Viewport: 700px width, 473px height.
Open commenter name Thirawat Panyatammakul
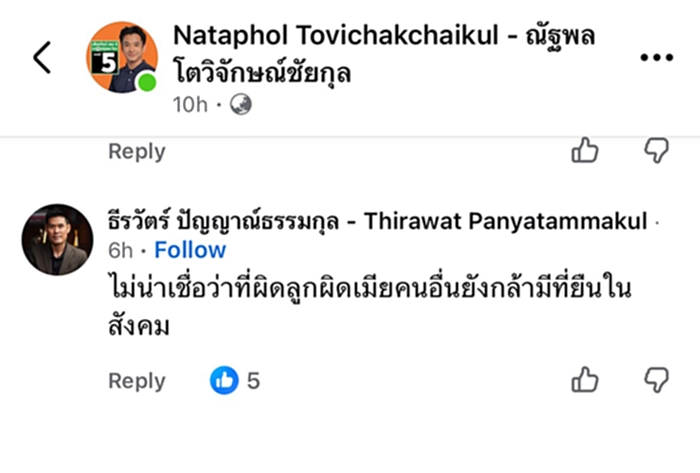pyautogui.click(x=377, y=221)
